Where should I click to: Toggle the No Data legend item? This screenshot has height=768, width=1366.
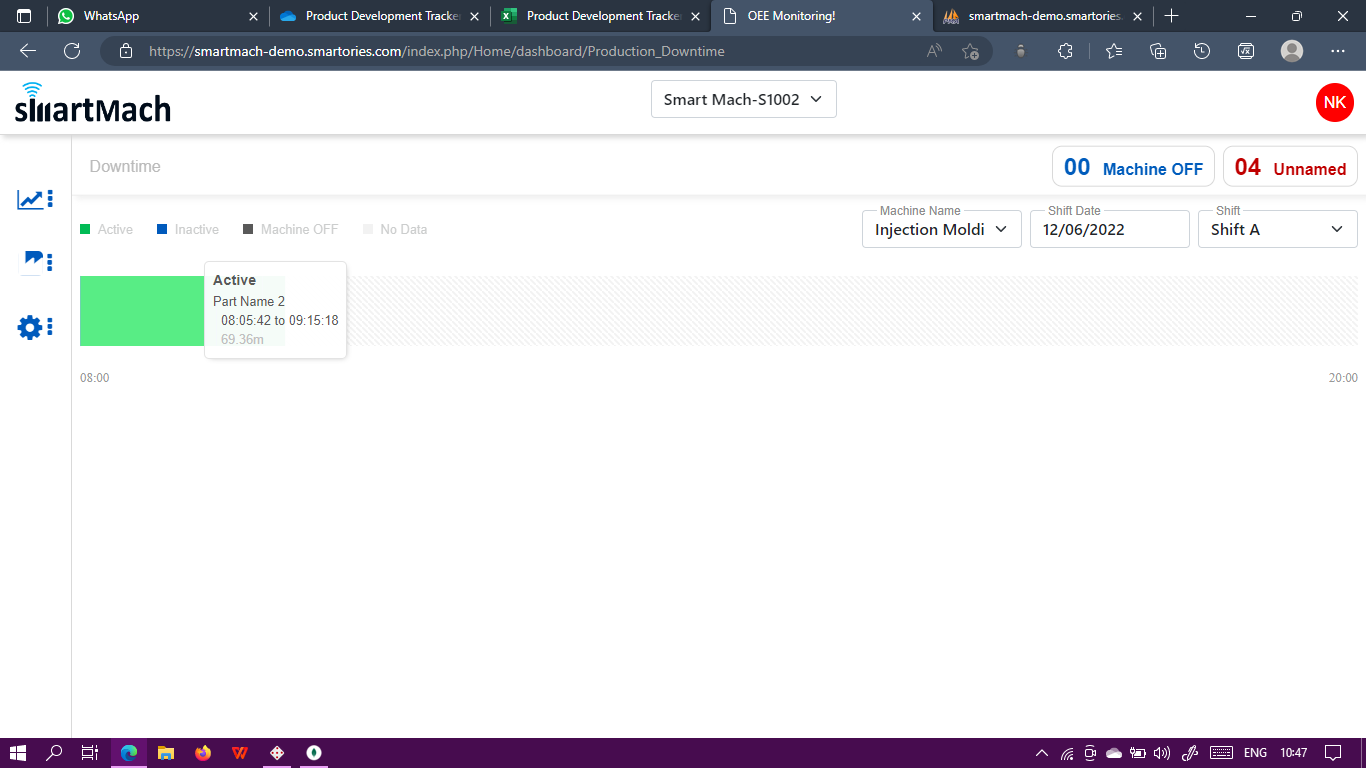click(395, 229)
